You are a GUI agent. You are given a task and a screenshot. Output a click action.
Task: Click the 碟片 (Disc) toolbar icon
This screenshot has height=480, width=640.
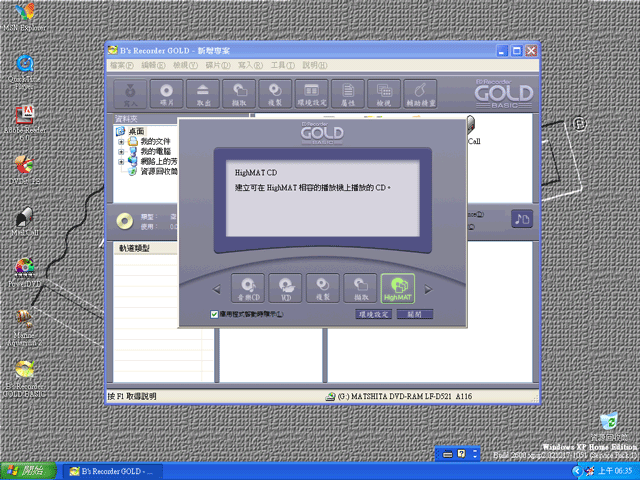point(167,94)
